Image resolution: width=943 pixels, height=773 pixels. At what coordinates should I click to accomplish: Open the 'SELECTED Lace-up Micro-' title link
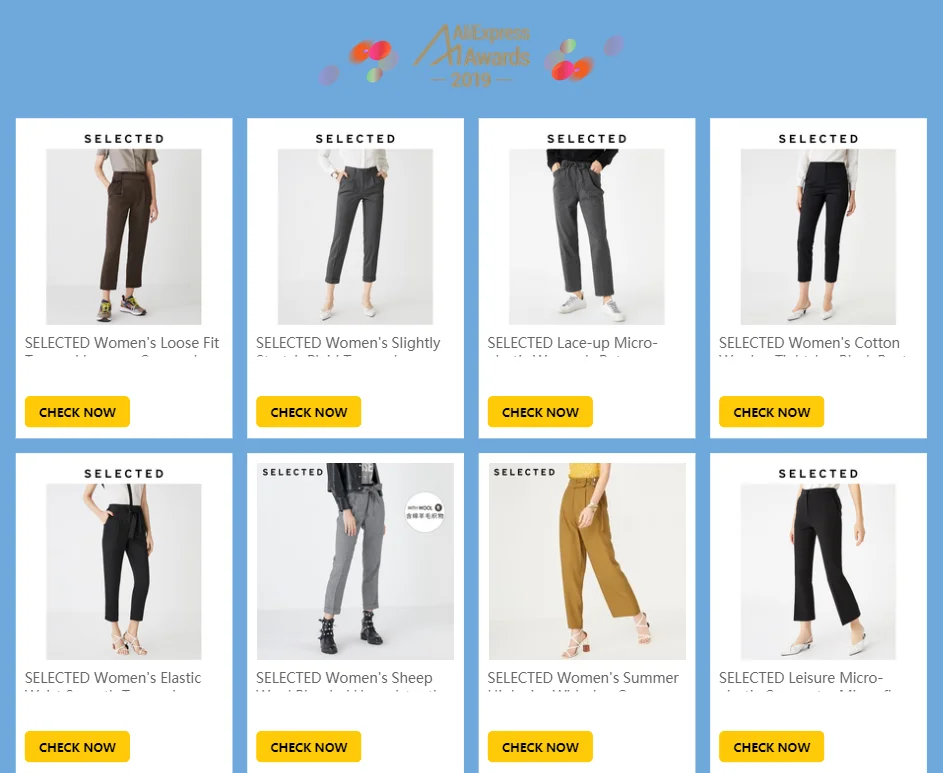573,343
